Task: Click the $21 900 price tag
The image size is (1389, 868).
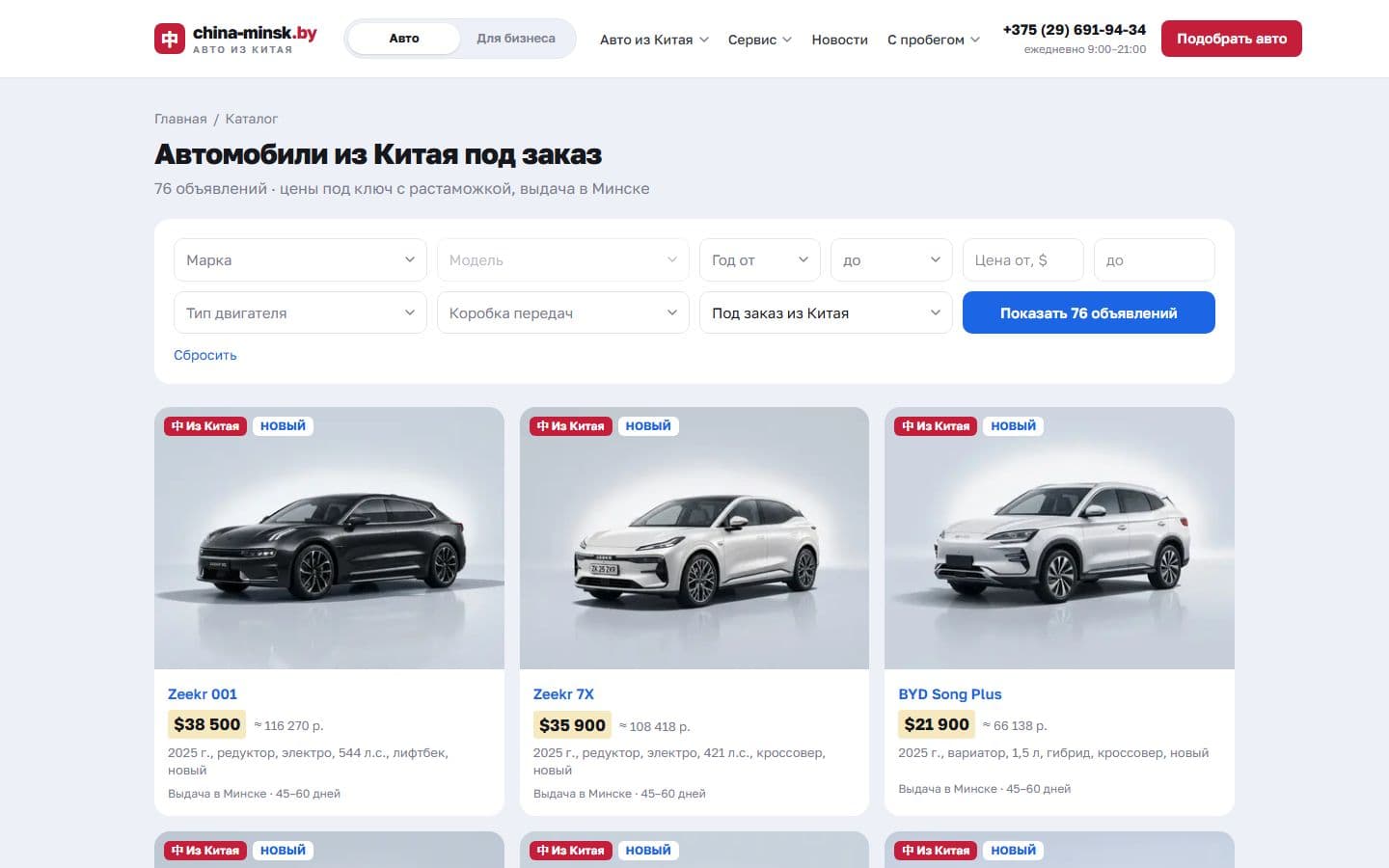Action: (x=937, y=724)
